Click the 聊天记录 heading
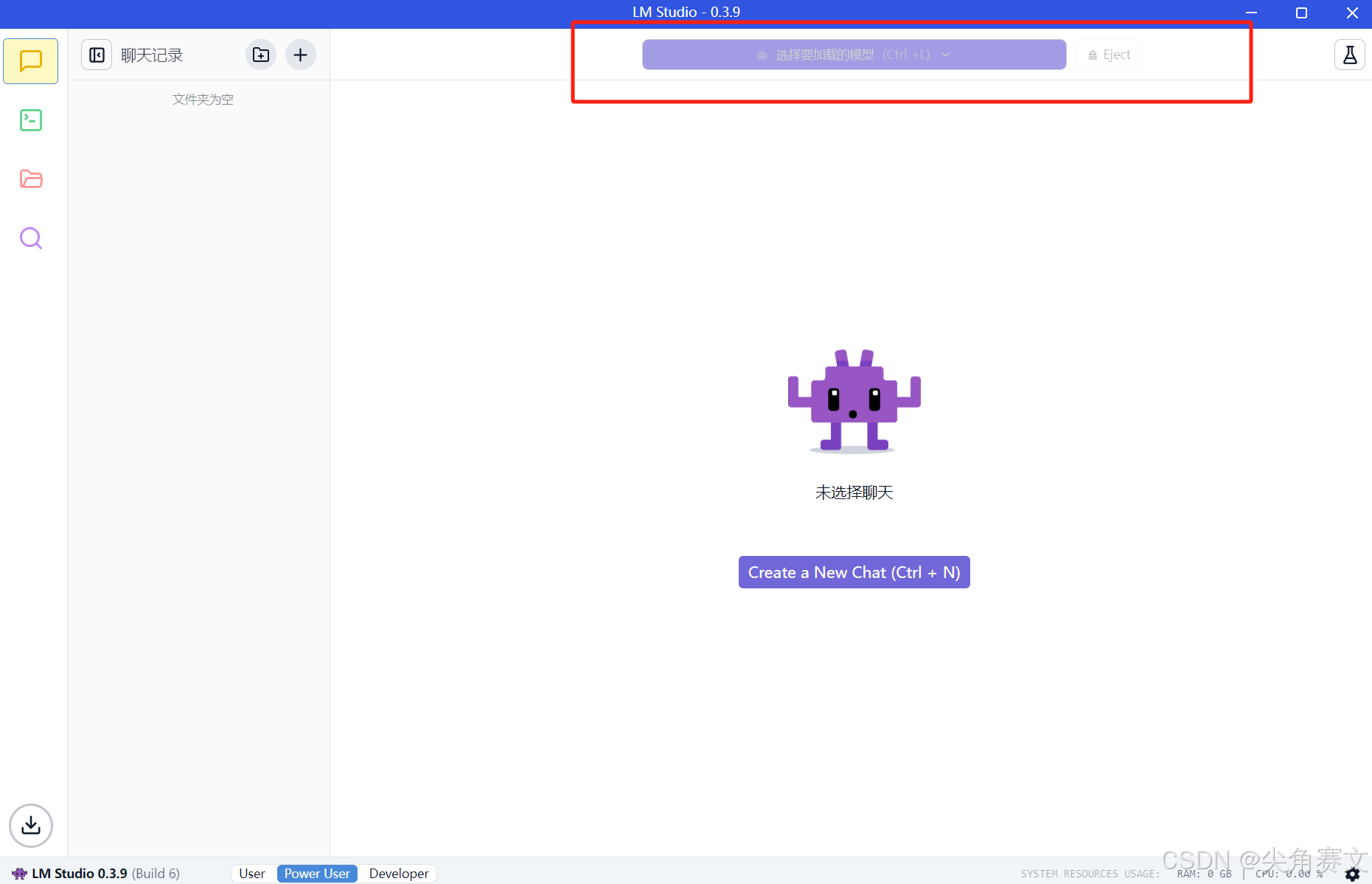Viewport: 1372px width, 884px height. click(x=152, y=55)
